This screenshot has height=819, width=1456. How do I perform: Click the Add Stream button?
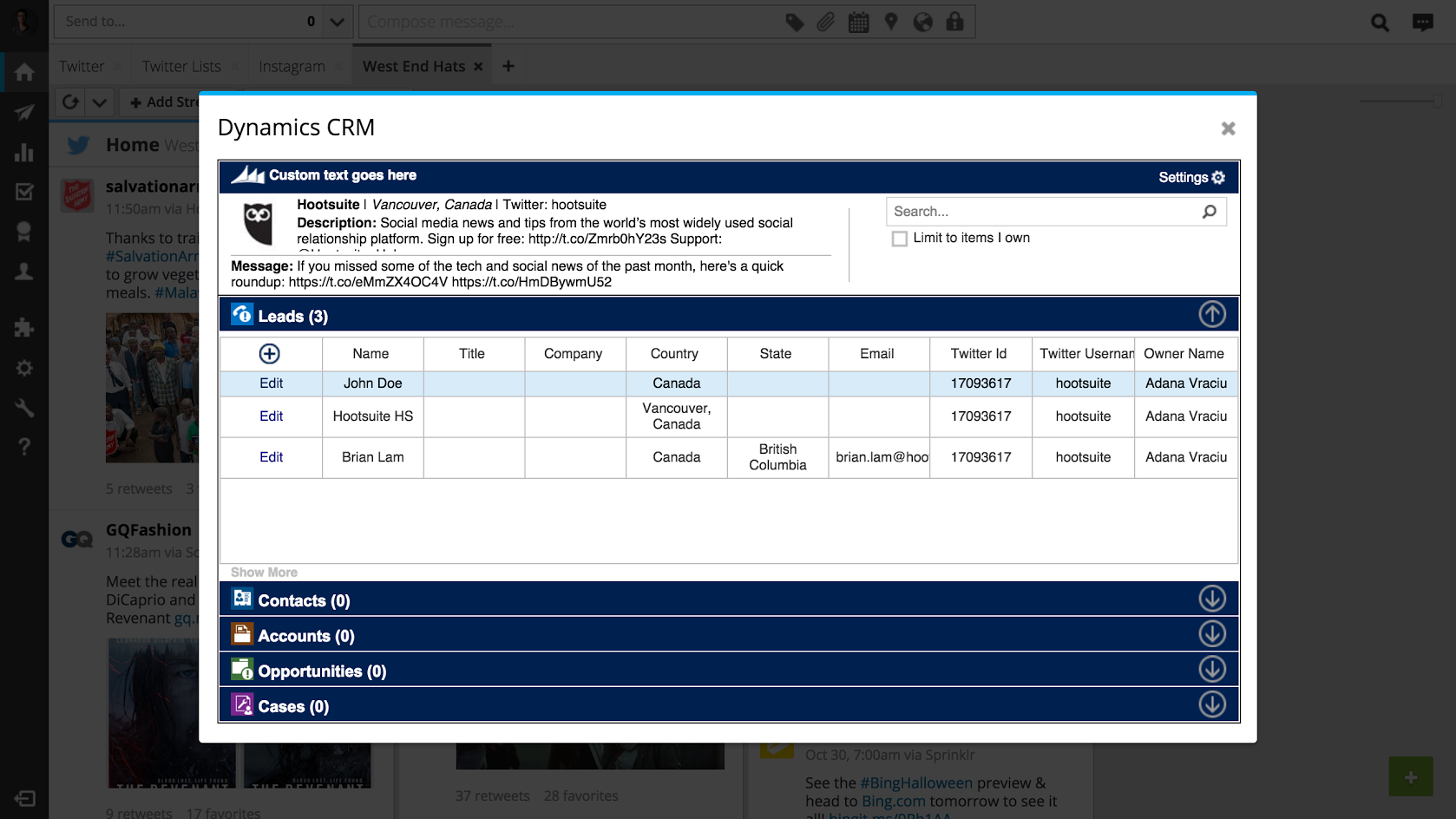(x=165, y=102)
